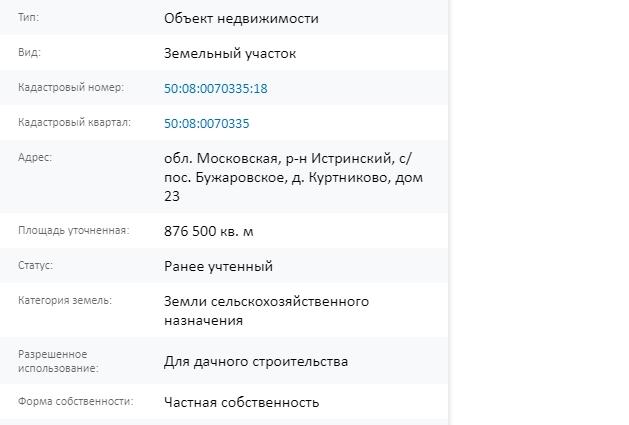Image resolution: width=629 pixels, height=425 pixels.
Task: Click the Статус label
Action: (35, 265)
